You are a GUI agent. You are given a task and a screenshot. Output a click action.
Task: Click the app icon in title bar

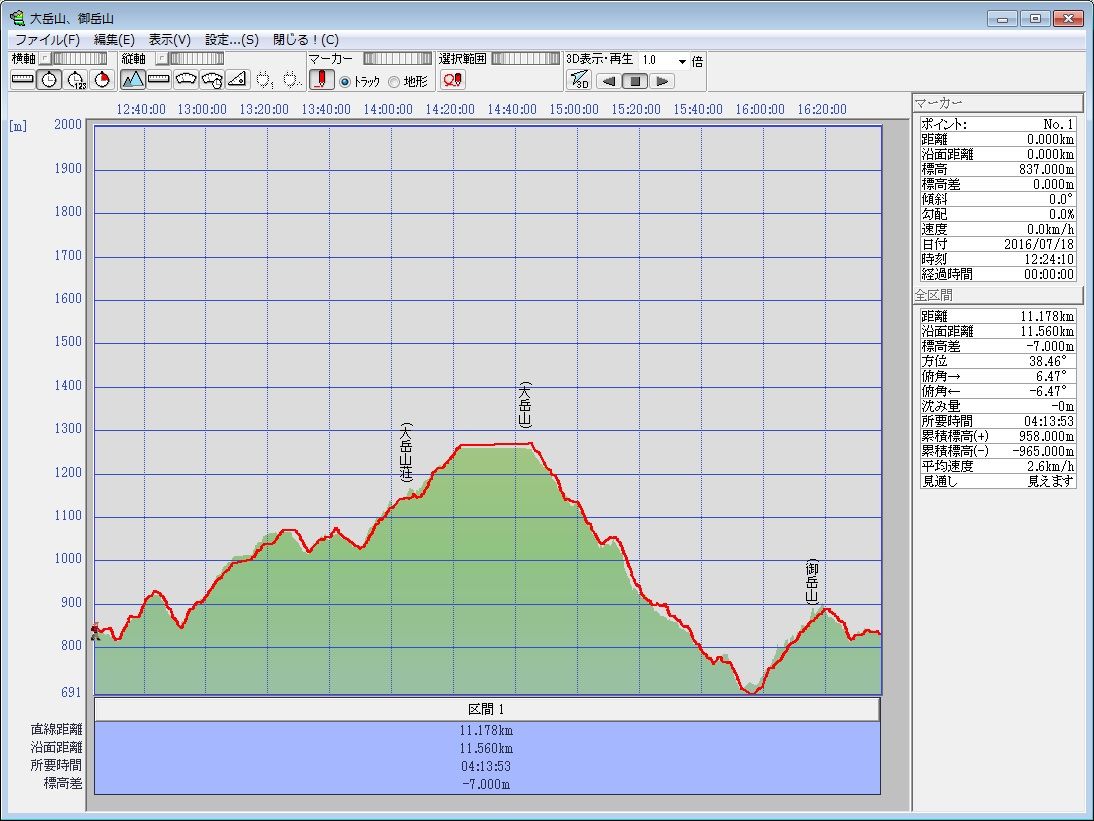17,17
